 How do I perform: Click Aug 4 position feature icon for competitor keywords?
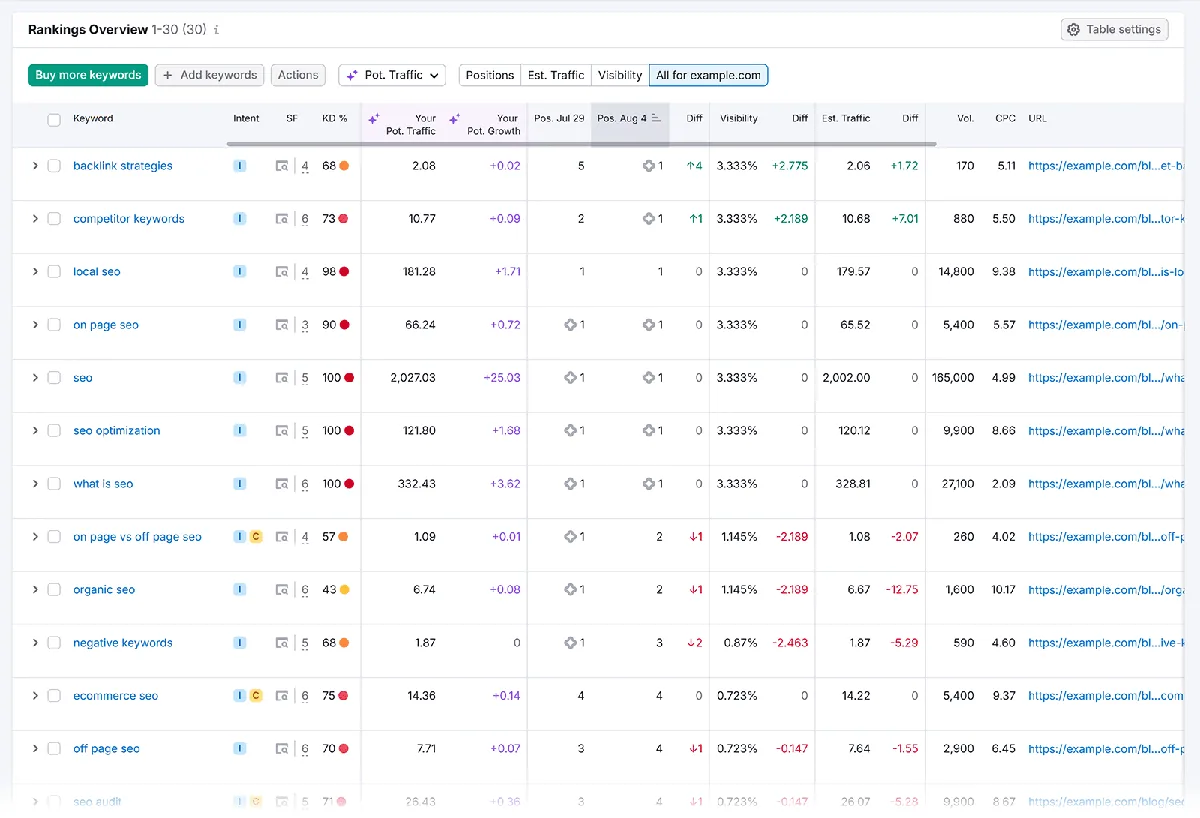648,219
